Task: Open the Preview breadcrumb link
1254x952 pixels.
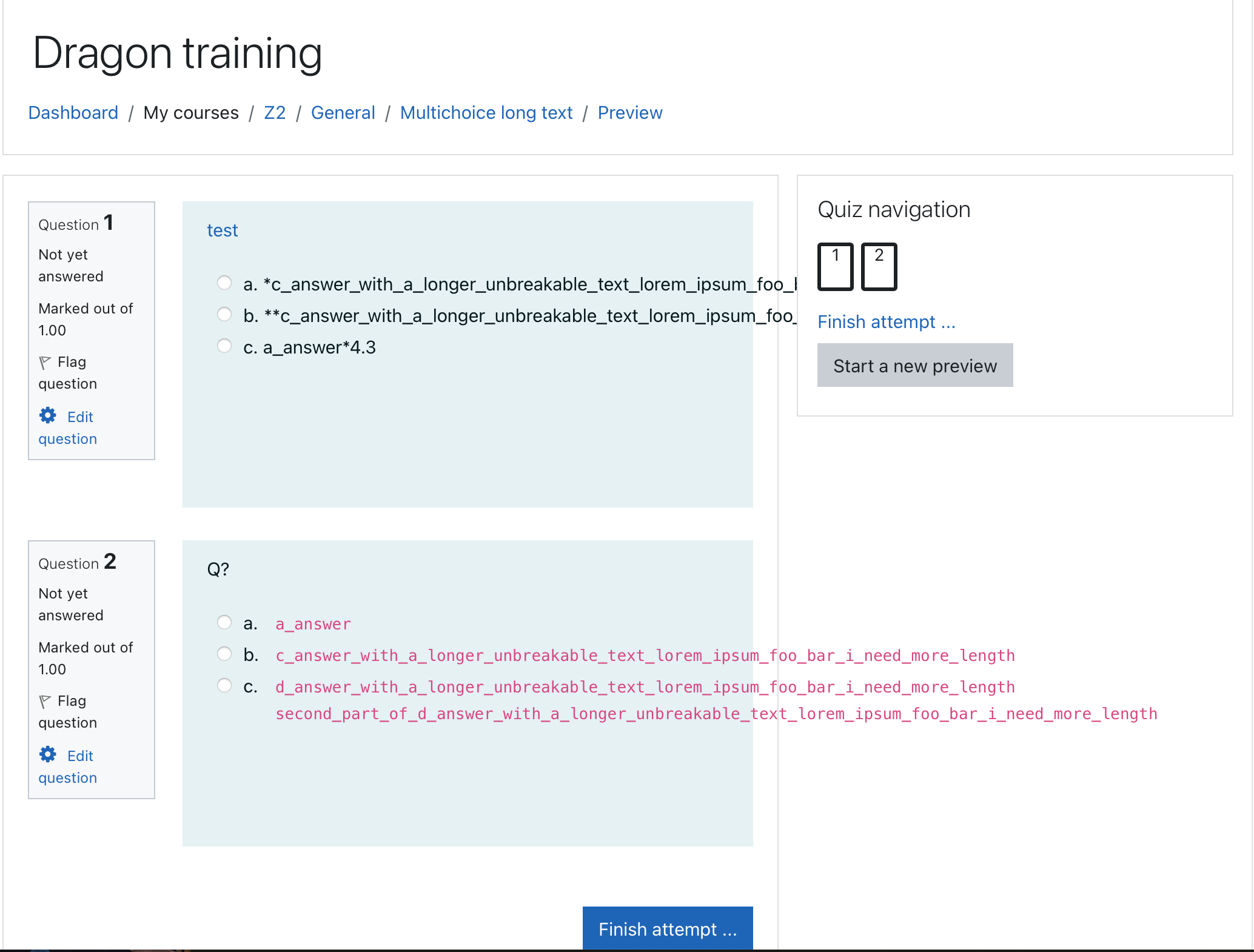Action: 630,113
